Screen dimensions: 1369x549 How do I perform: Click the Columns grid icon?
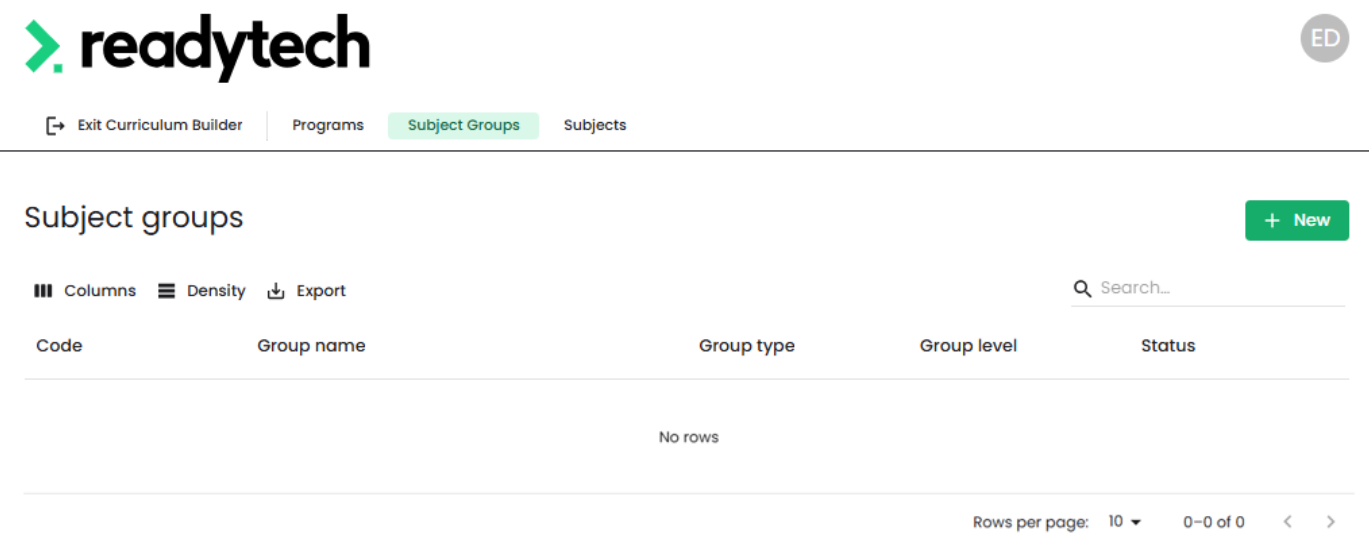pyautogui.click(x=43, y=291)
